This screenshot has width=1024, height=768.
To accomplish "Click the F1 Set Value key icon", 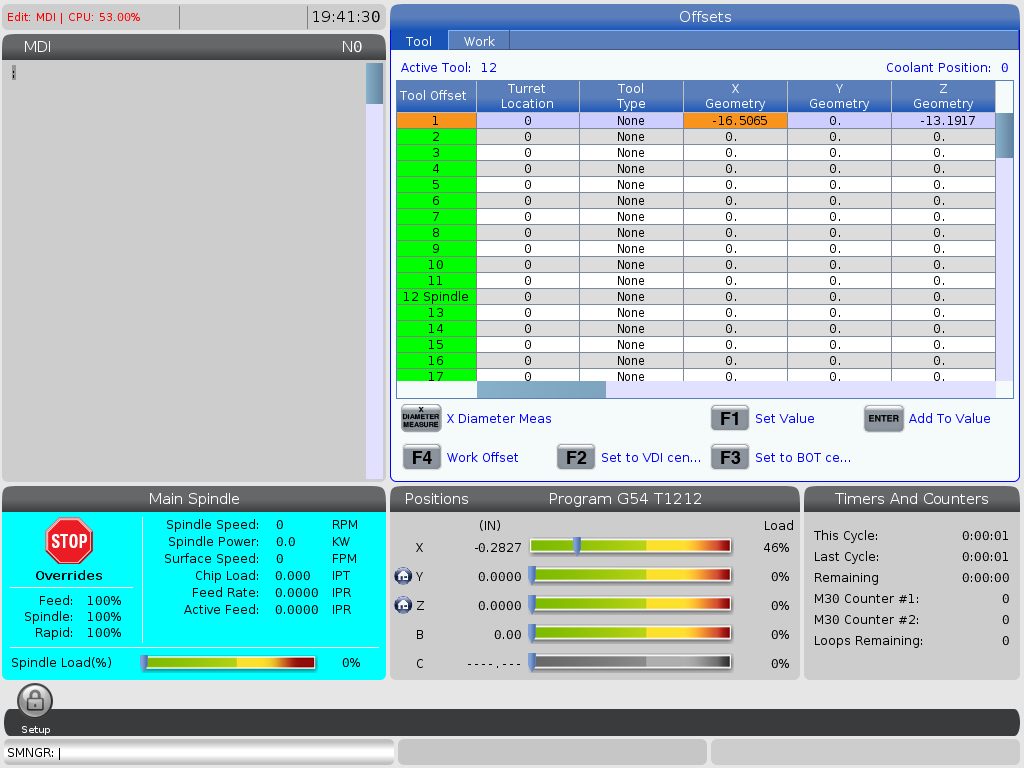I will 729,419.
